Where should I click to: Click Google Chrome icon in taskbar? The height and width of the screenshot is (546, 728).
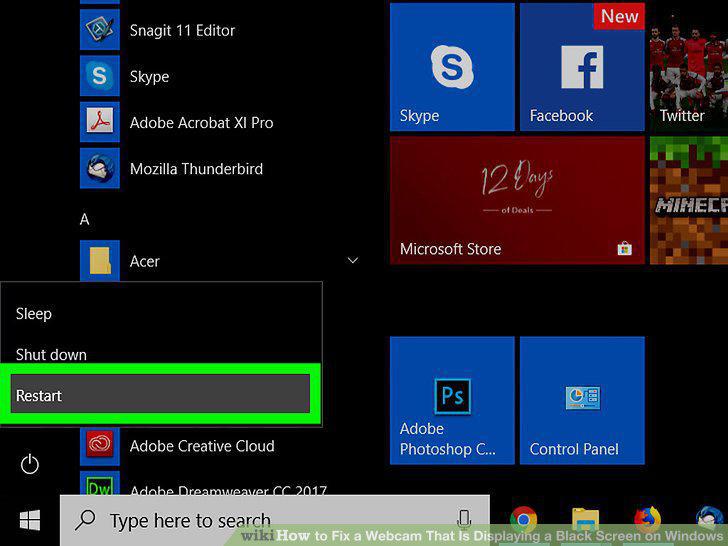pyautogui.click(x=523, y=520)
